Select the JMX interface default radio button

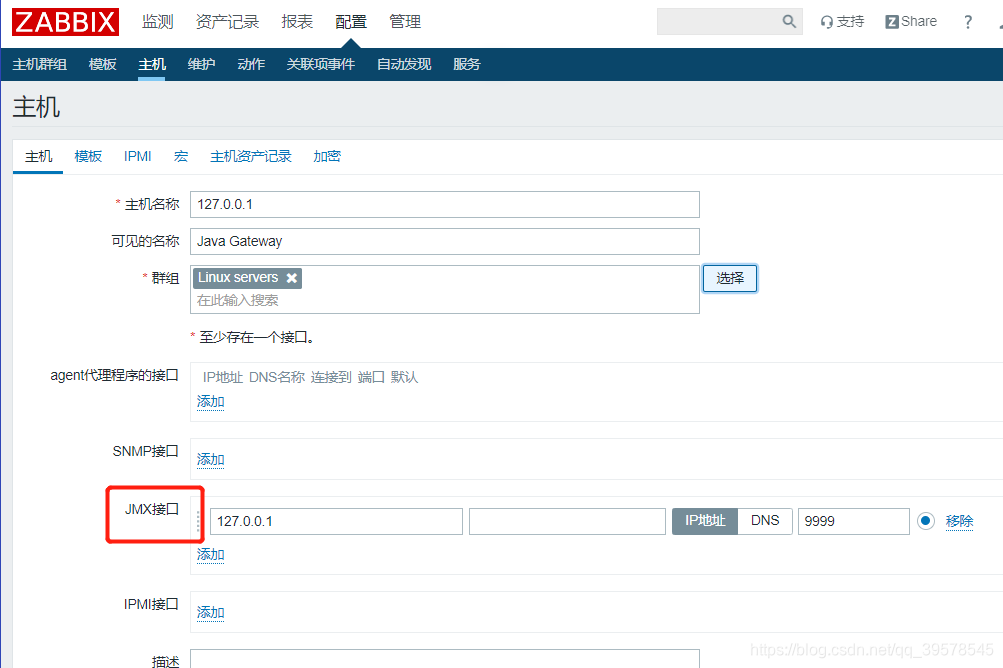[926, 521]
